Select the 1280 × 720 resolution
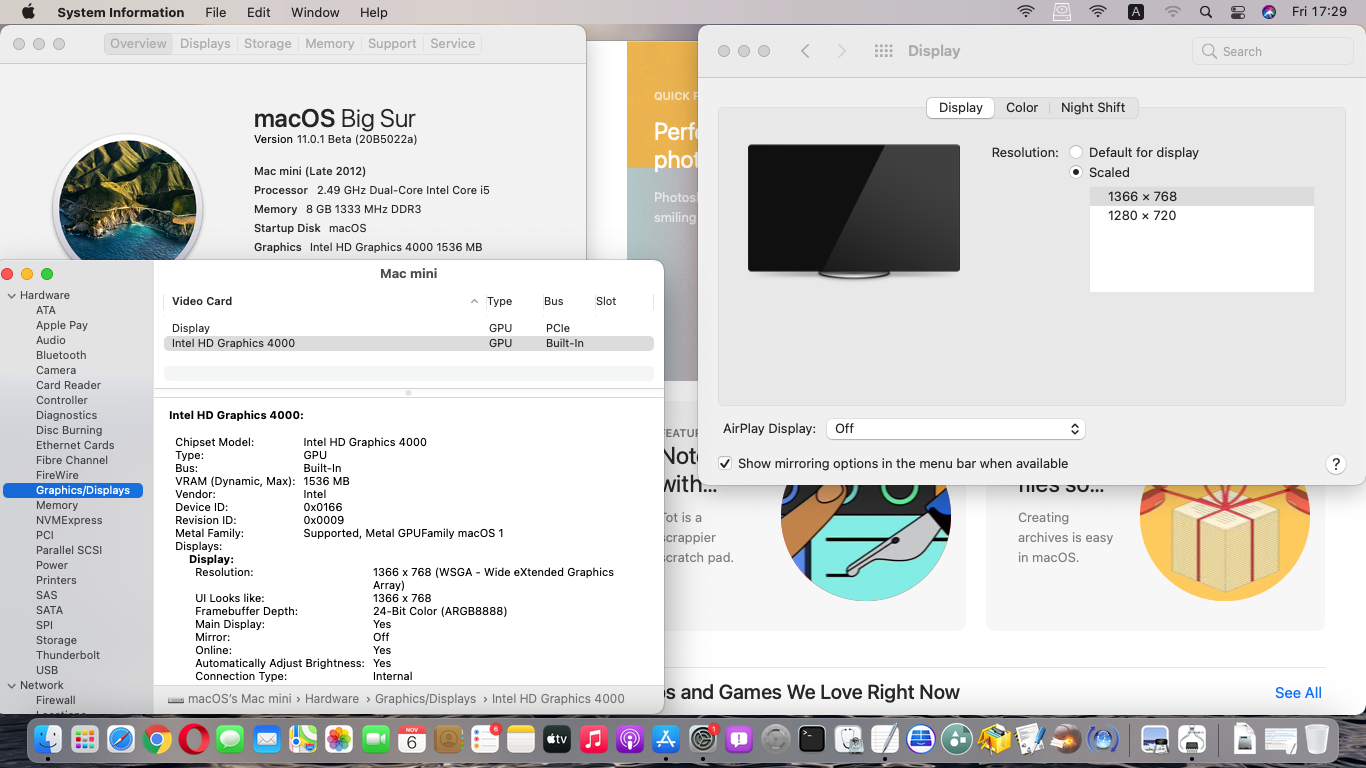1366x768 pixels. pos(1201,215)
